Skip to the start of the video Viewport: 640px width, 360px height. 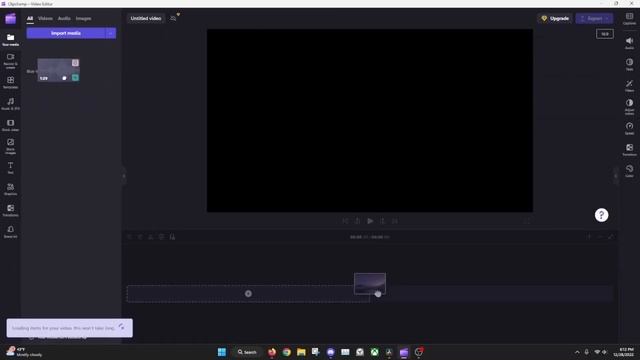(x=345, y=221)
